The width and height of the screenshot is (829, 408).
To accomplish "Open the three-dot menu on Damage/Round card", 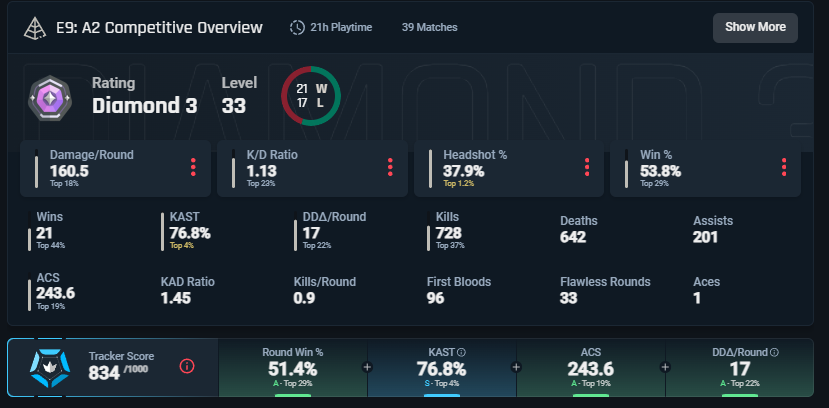I will pyautogui.click(x=194, y=167).
